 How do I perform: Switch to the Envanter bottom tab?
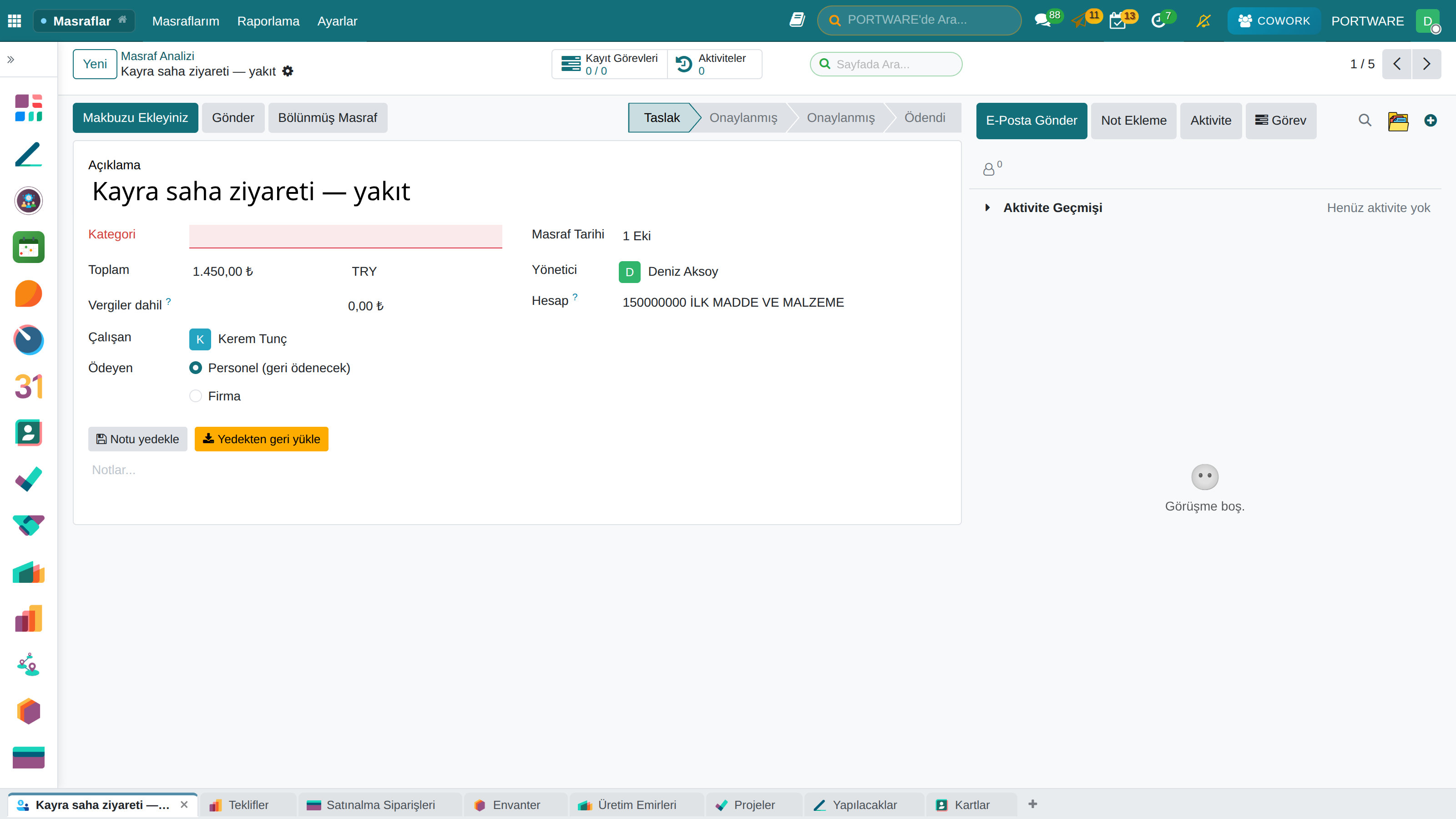[515, 805]
